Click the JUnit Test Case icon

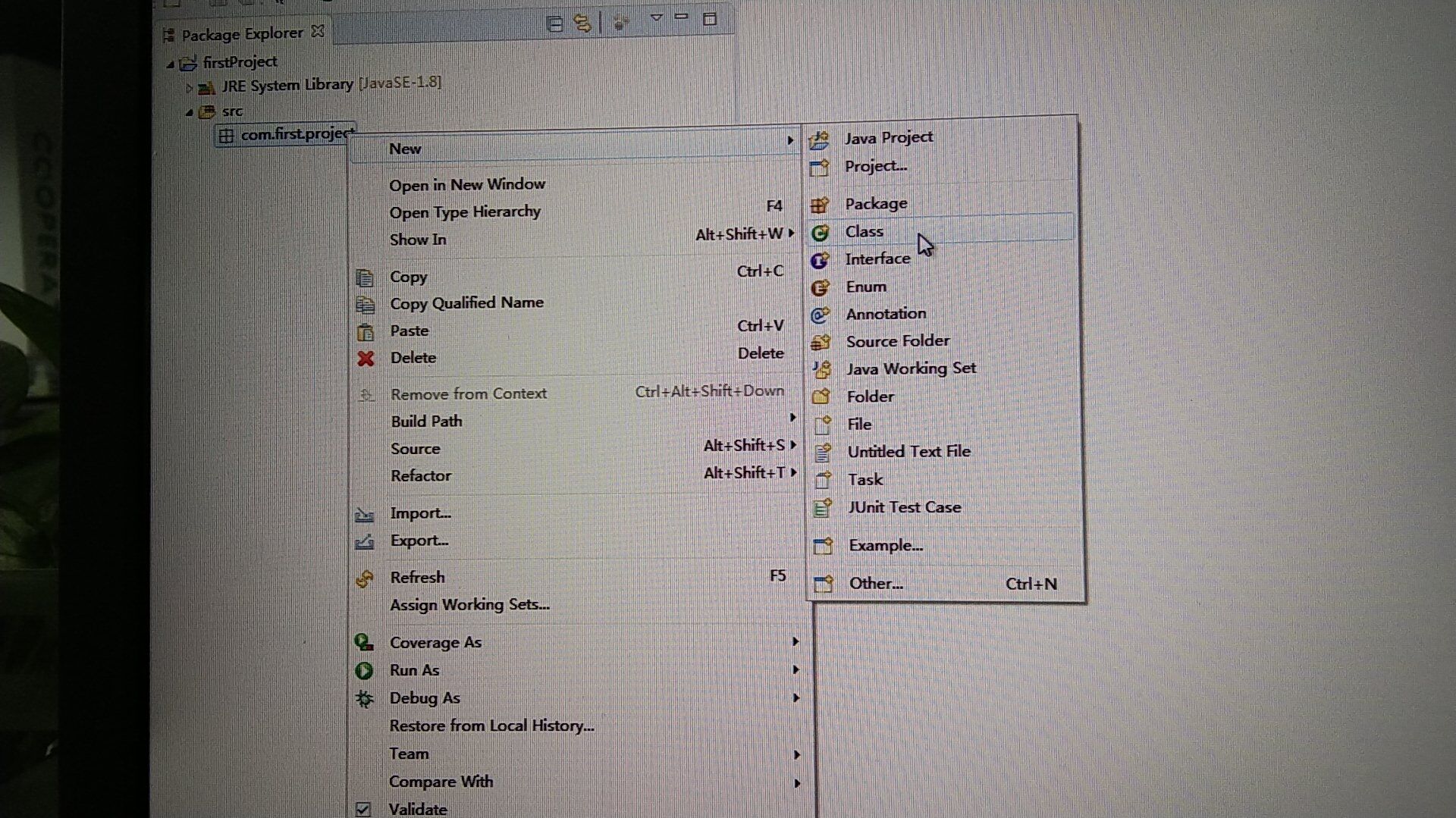pos(823,508)
